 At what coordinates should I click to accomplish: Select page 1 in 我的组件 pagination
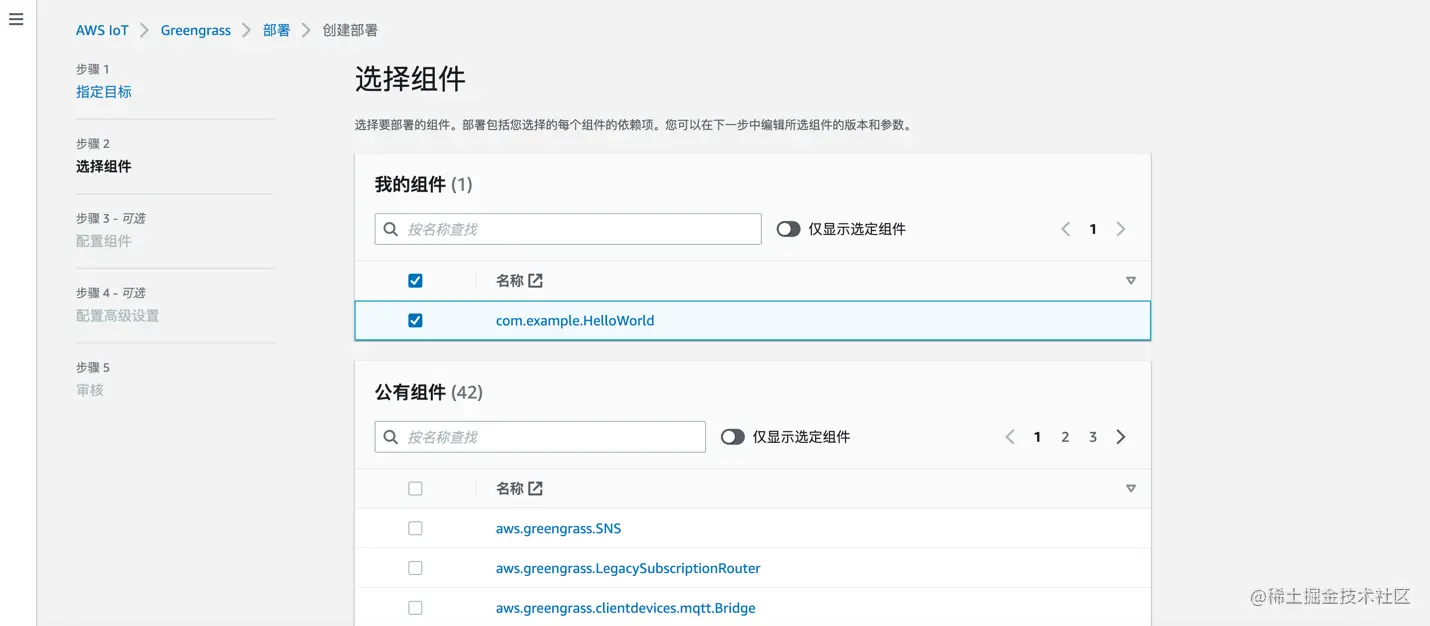(1093, 229)
